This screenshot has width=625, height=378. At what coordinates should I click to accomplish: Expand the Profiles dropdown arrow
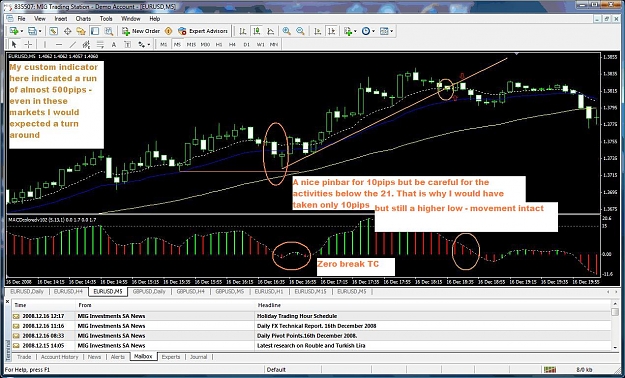(x=39, y=31)
